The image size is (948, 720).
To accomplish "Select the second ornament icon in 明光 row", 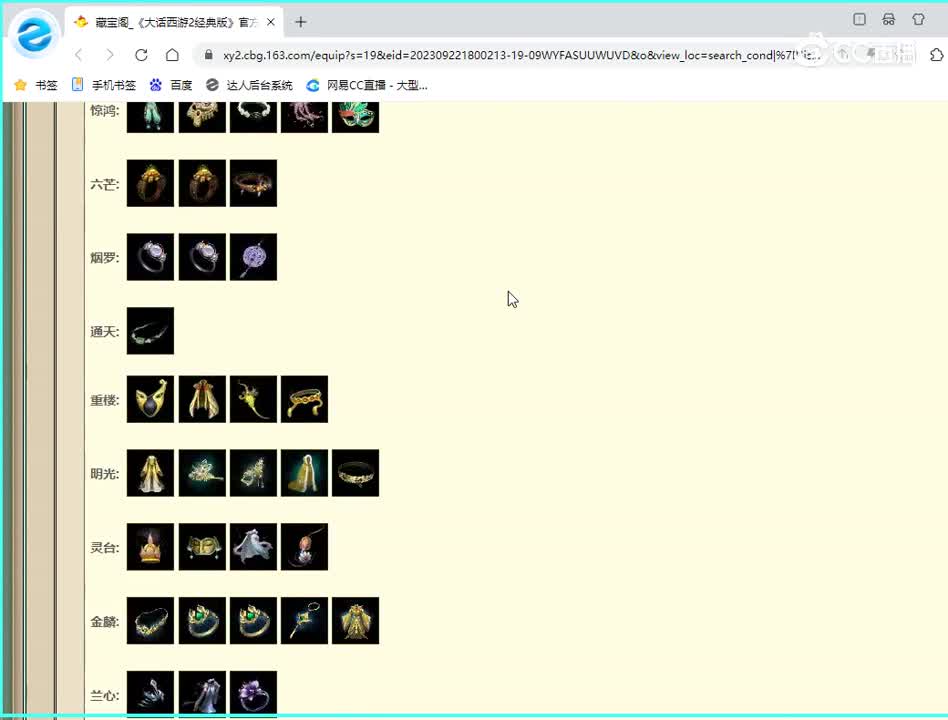I will point(253,473).
